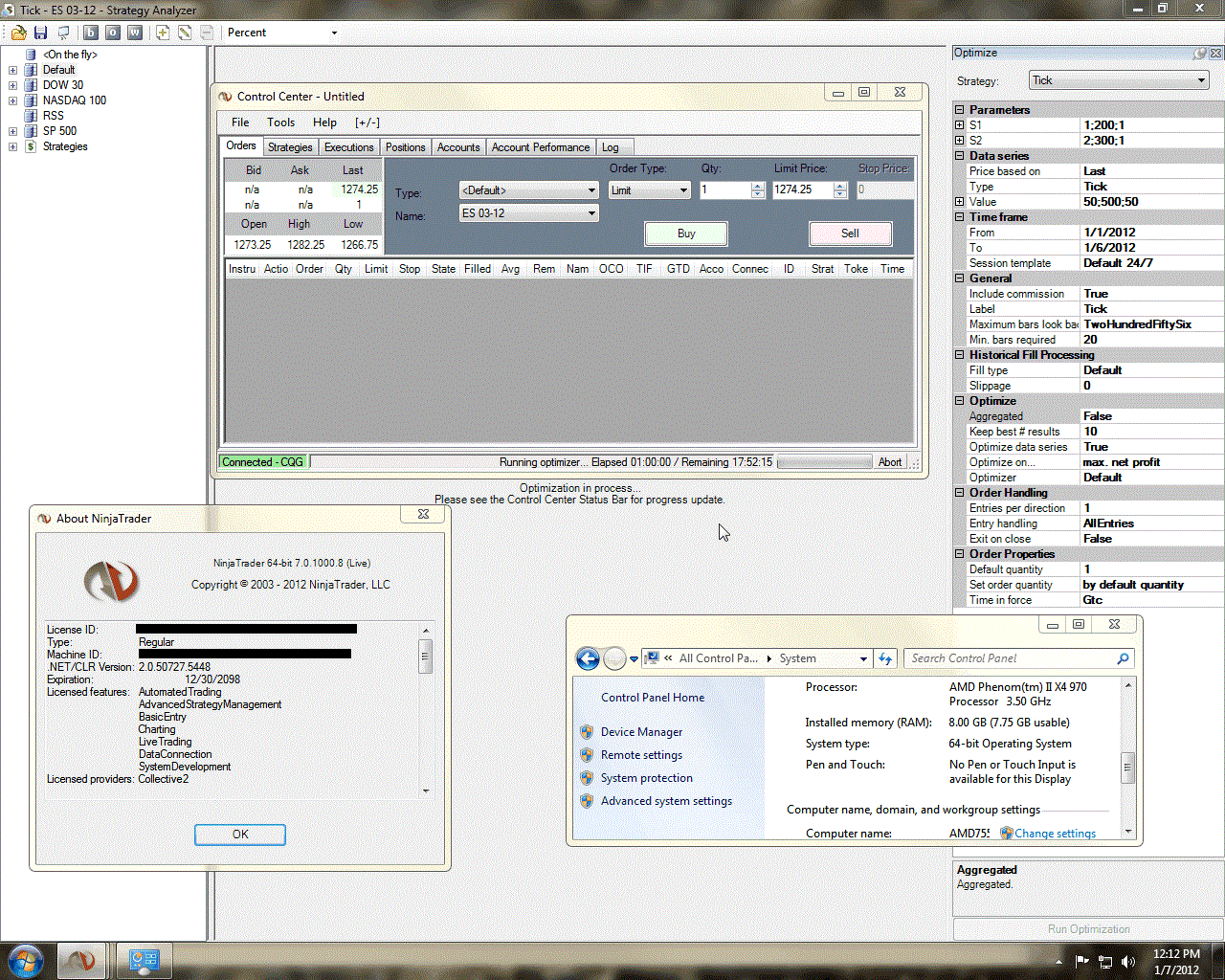1225x980 pixels.
Task: Open the Device Manager link
Action: tap(641, 732)
